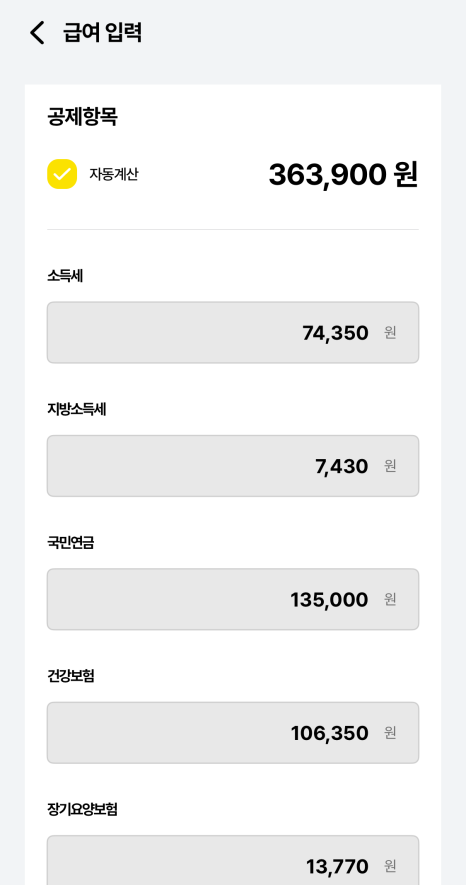Click the 공제항목 section heading

click(82, 117)
